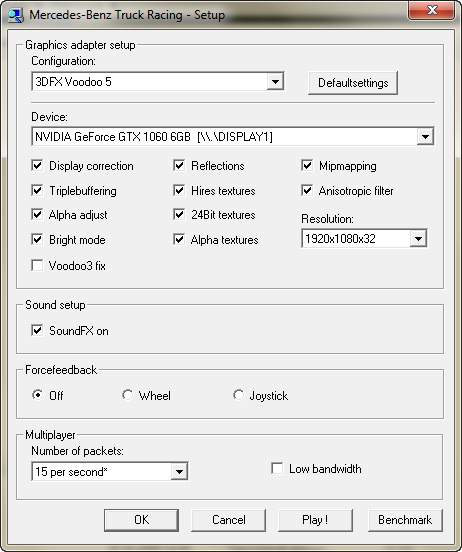This screenshot has width=462, height=552.
Task: Click the Defaultsettings button
Action: tap(353, 83)
